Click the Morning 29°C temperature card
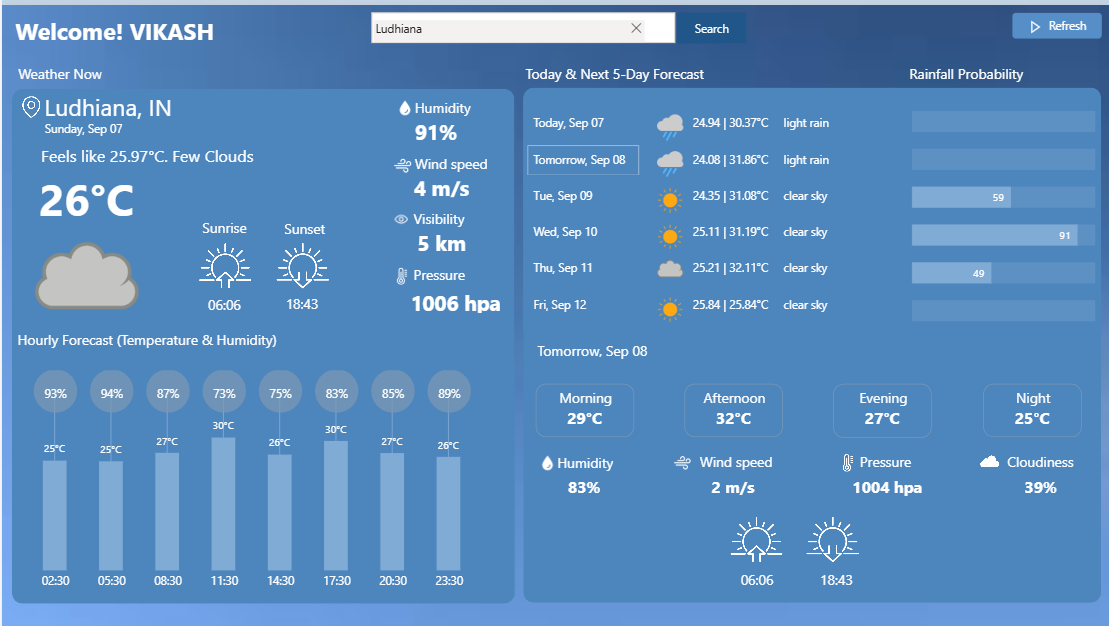The width and height of the screenshot is (1109, 626). 585,409
